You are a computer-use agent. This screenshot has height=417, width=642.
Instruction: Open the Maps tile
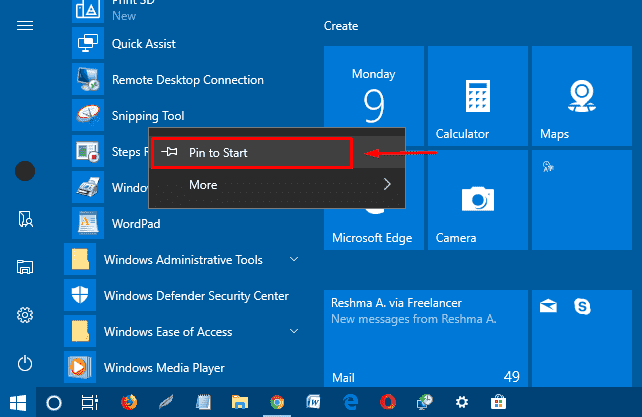(x=582, y=96)
